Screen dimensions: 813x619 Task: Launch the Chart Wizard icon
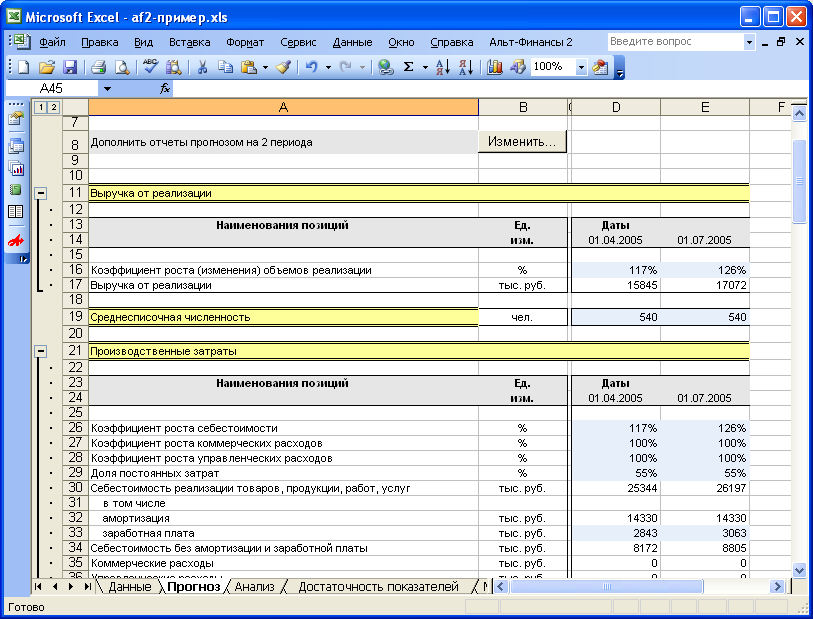[x=495, y=67]
